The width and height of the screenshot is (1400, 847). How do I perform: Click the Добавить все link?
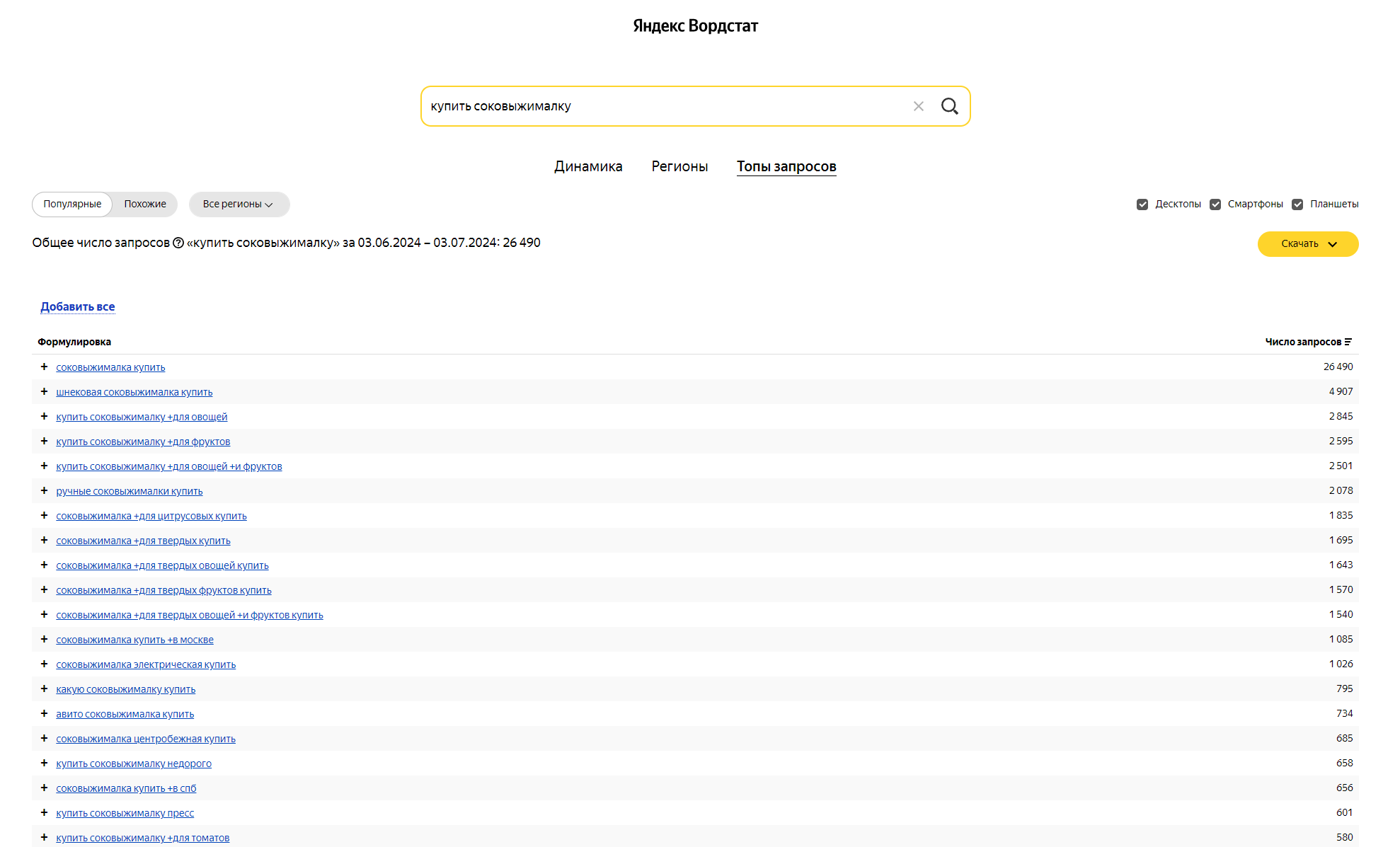(77, 306)
